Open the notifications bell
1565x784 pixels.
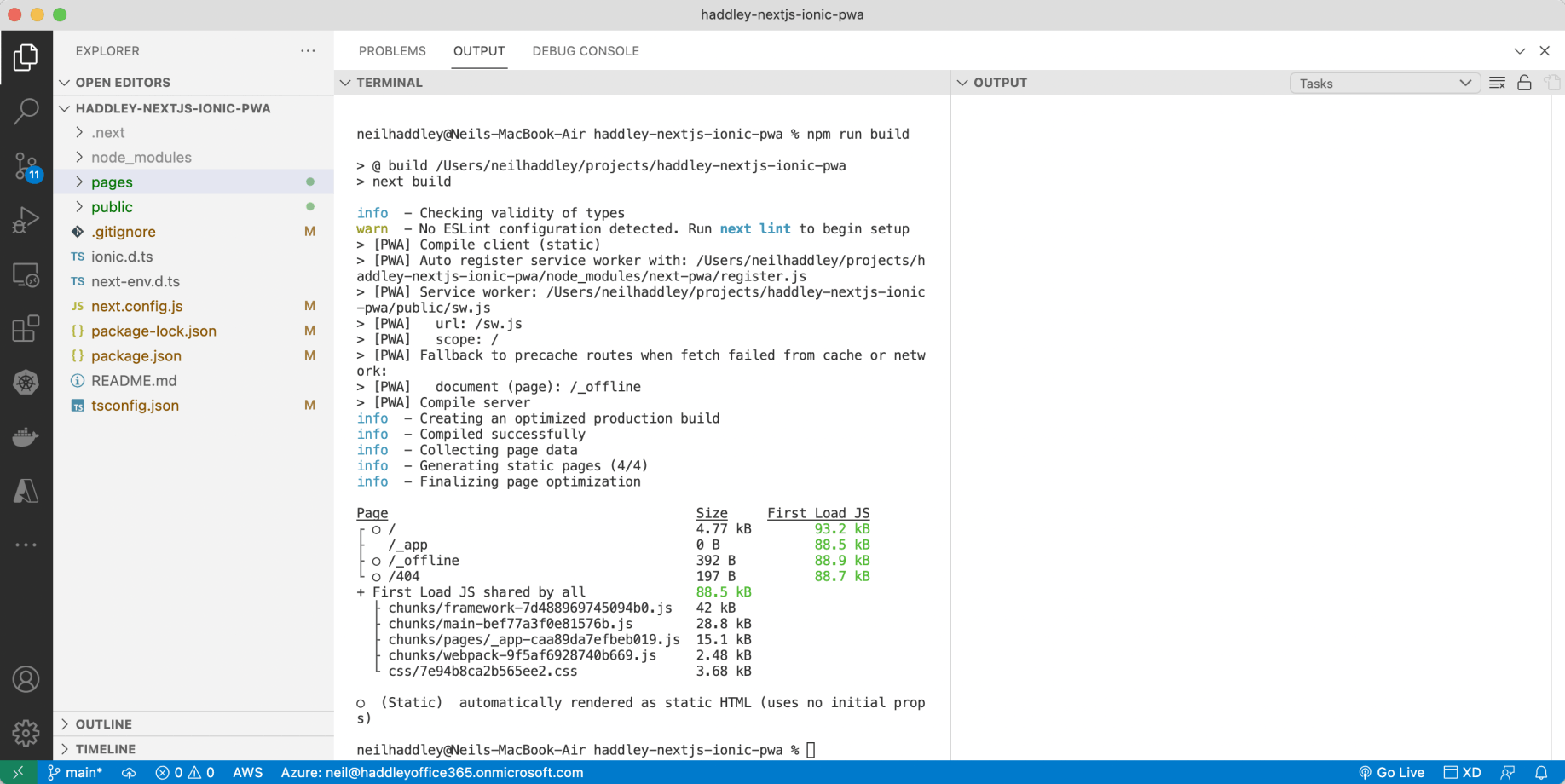[1541, 773]
